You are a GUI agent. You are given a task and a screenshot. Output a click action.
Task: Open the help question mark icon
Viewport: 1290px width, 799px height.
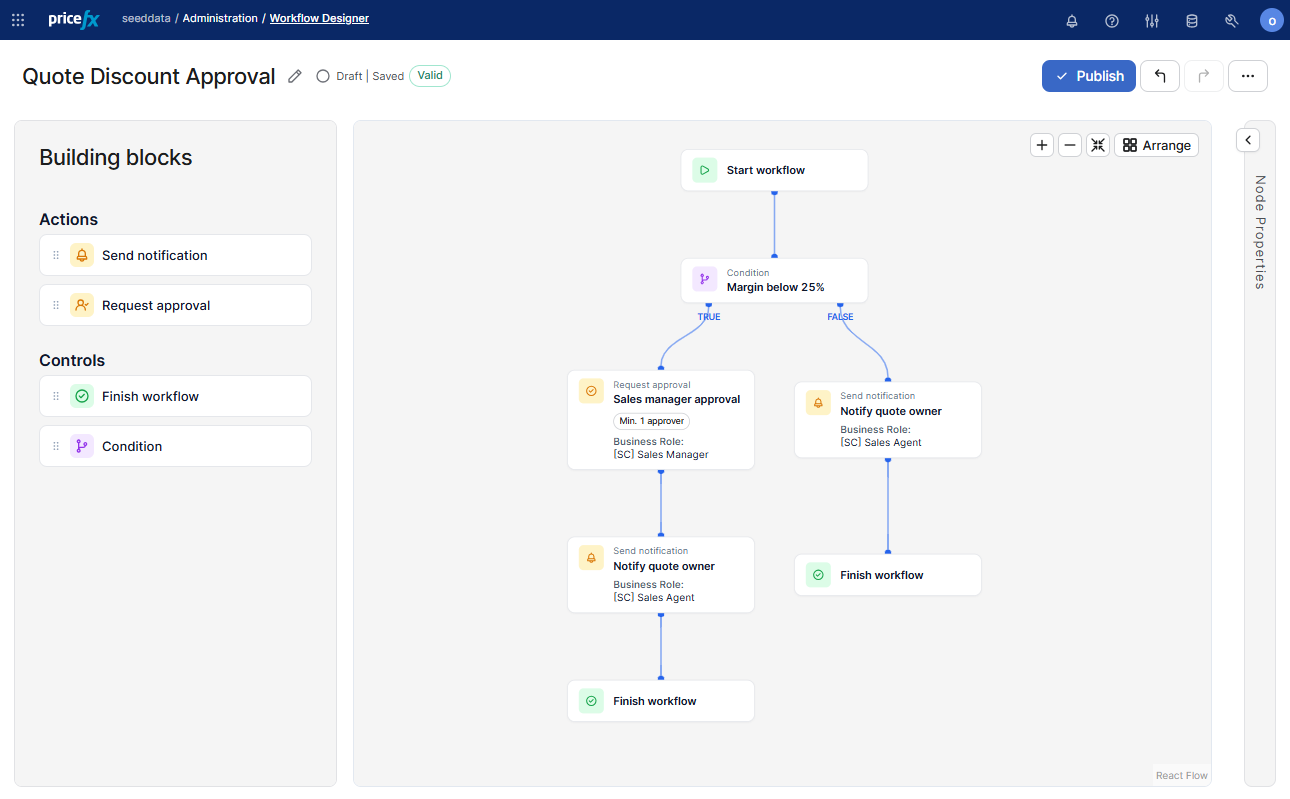(x=1112, y=20)
